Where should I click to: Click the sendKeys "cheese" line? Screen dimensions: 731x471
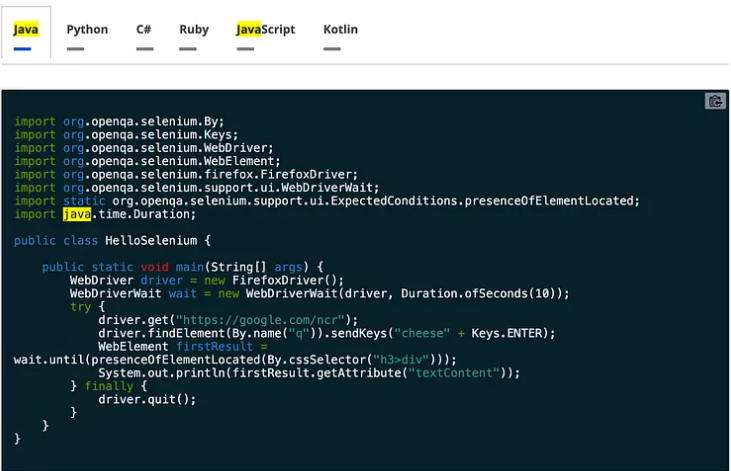coord(327,333)
